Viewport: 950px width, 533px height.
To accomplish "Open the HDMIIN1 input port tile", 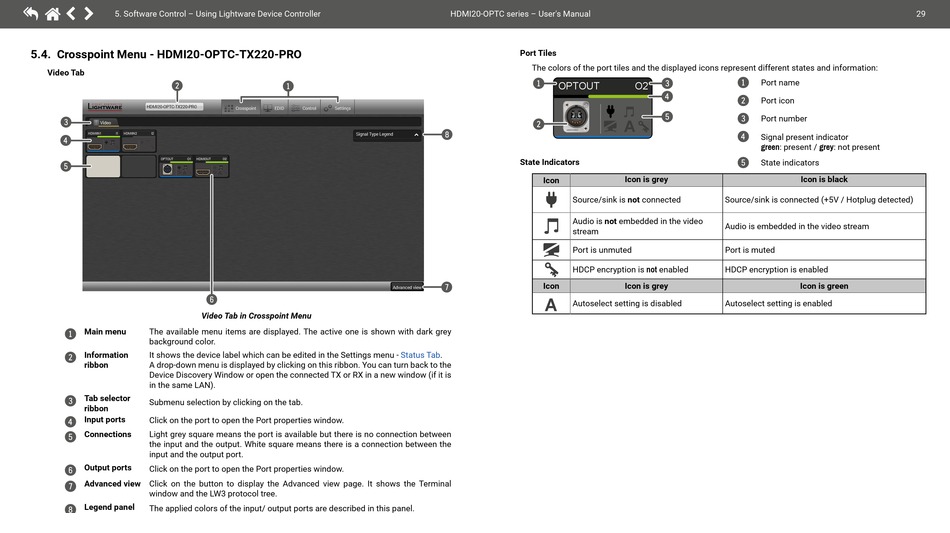I will 103,140.
